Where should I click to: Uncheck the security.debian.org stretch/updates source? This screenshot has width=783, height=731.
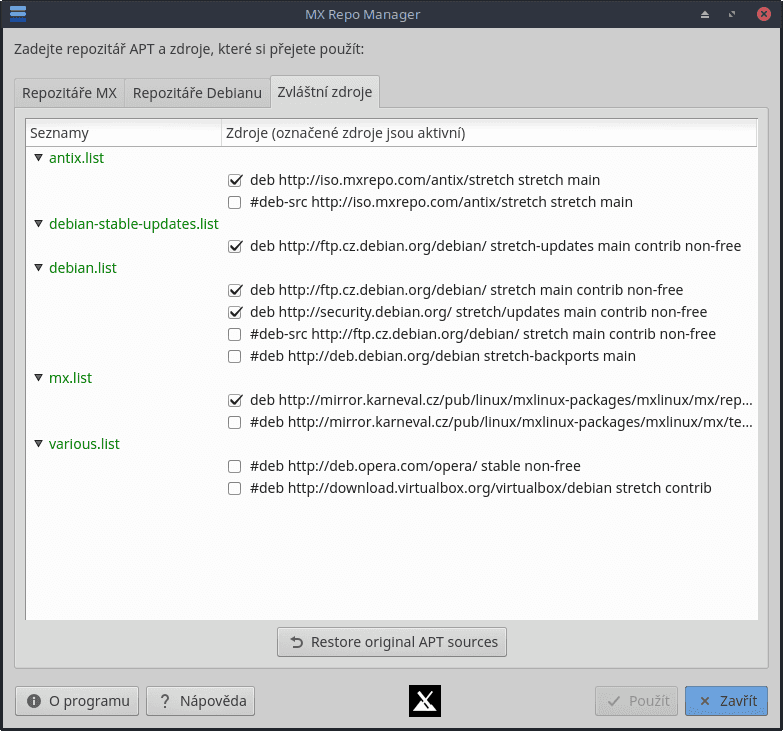(x=235, y=313)
